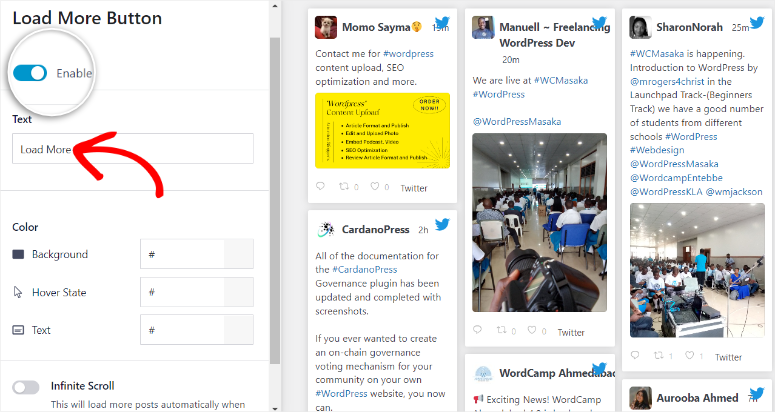775x412 pixels.
Task: Turn on the Infinite Scroll switch
Action: pyautogui.click(x=26, y=387)
